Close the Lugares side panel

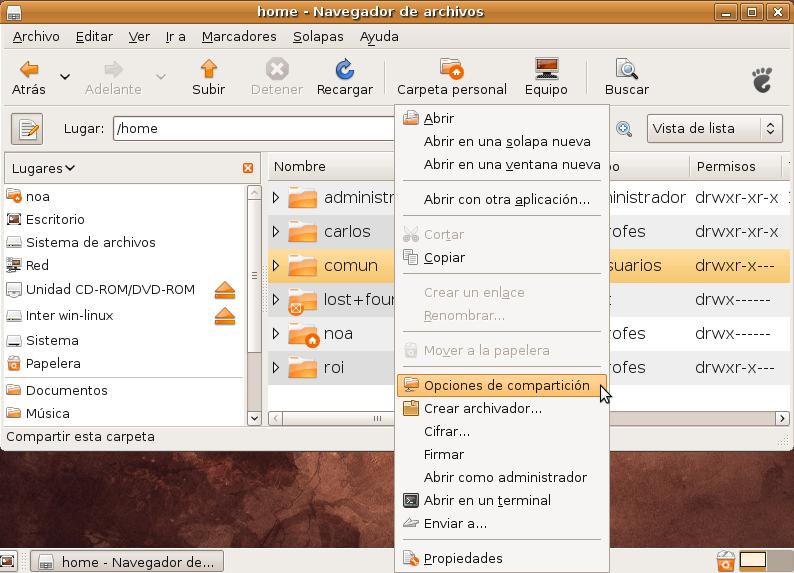pyautogui.click(x=248, y=168)
